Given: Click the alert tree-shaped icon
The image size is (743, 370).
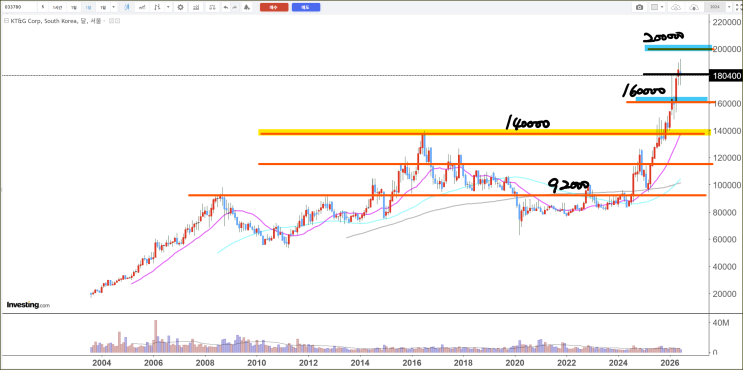Looking at the screenshot, I should [246, 7].
